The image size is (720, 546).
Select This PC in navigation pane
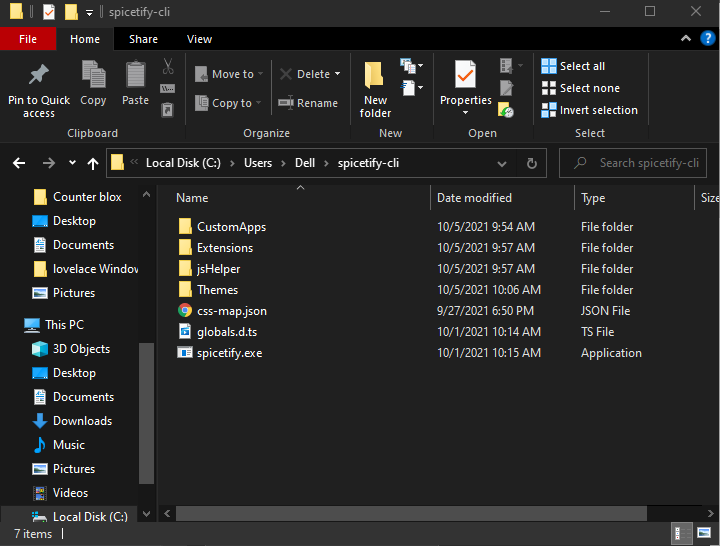pos(54,325)
